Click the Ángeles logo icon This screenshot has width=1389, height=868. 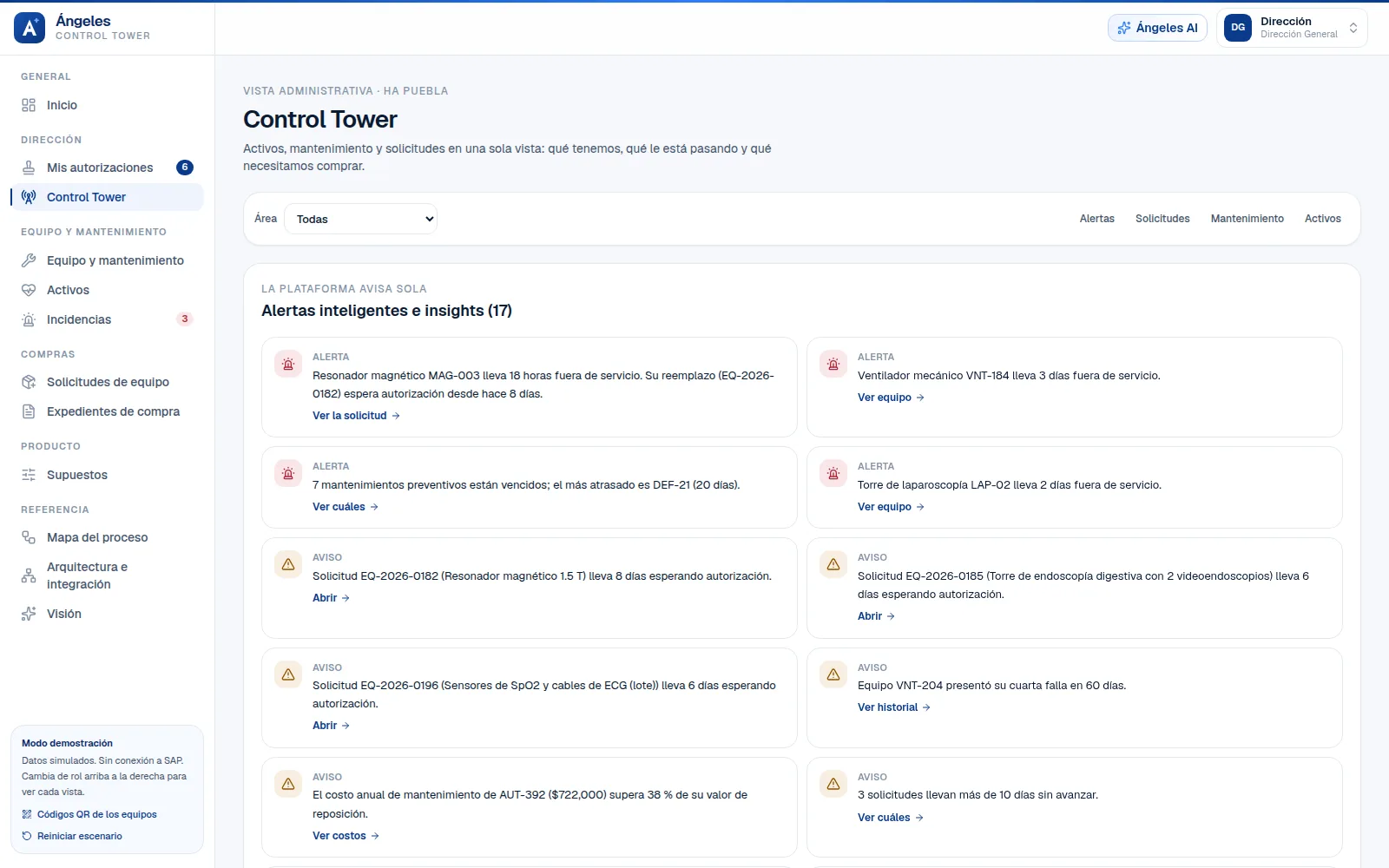tap(30, 28)
